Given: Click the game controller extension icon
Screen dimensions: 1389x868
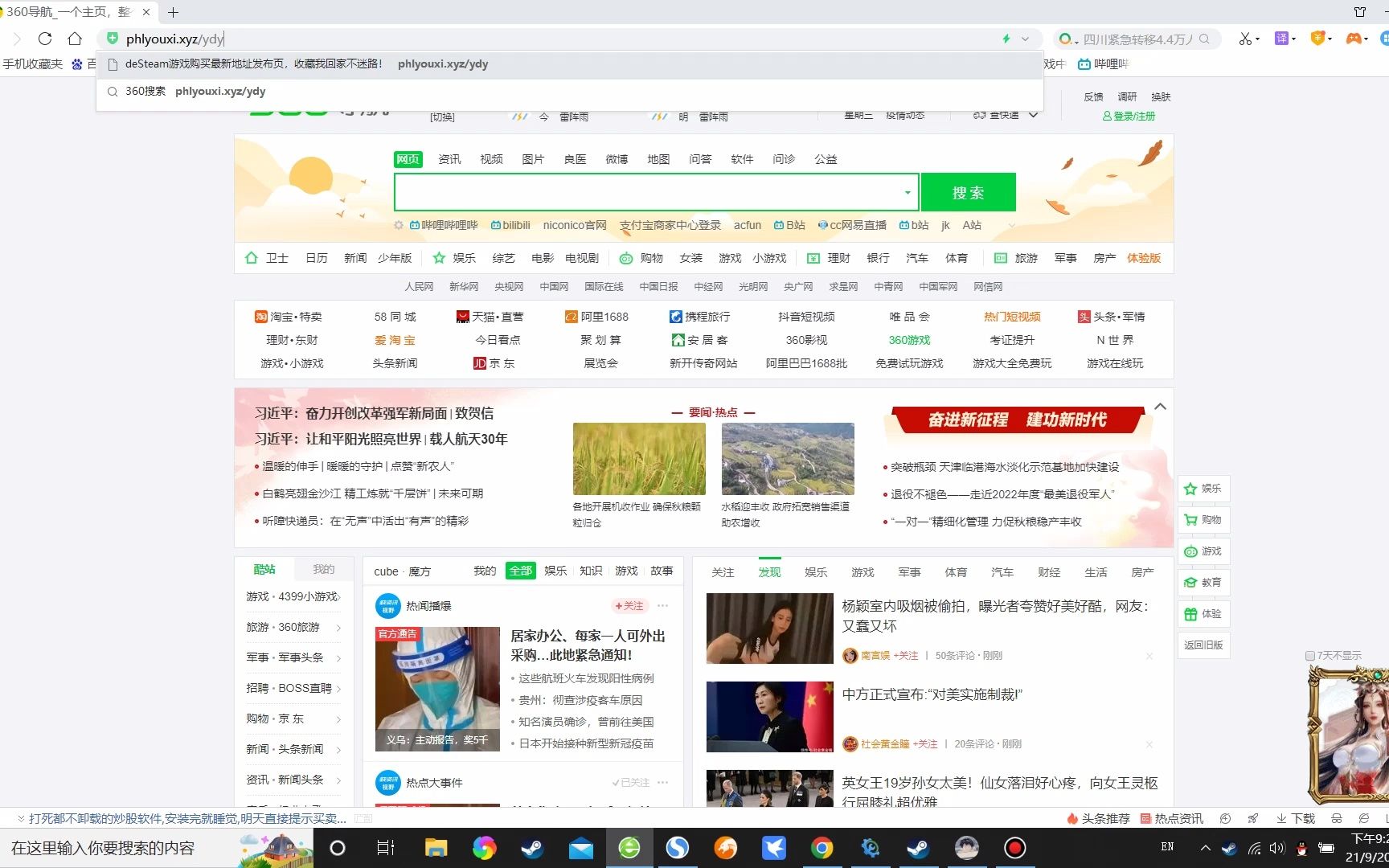Looking at the screenshot, I should 1354,39.
